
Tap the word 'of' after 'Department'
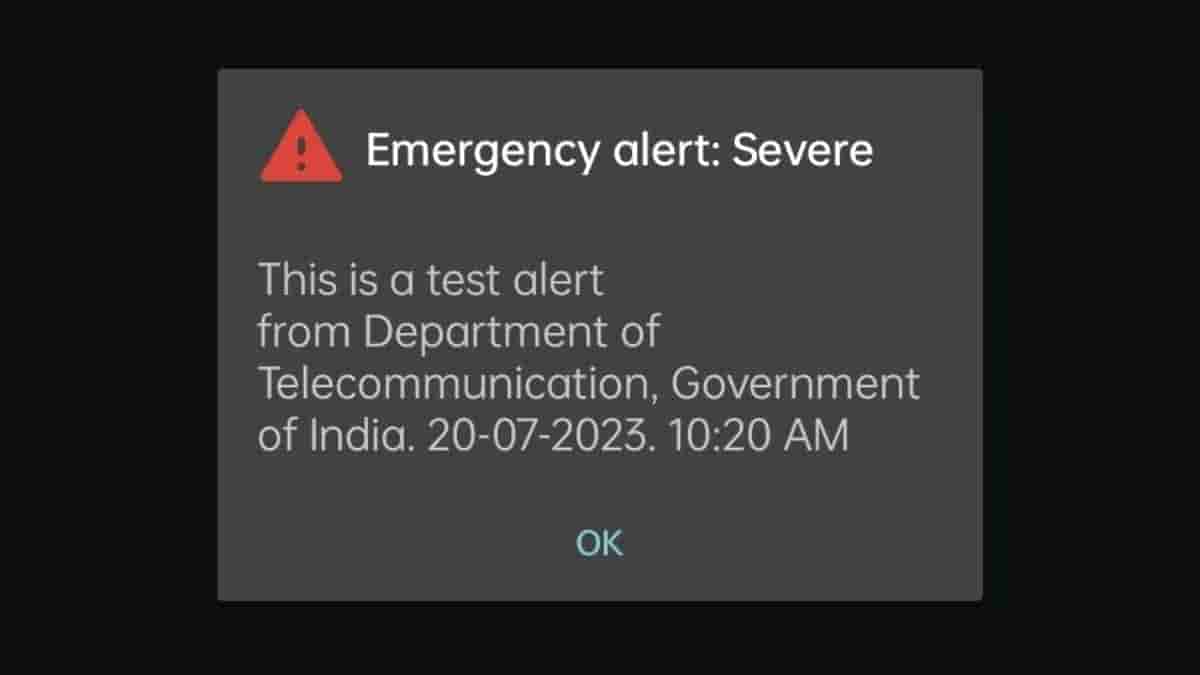[640, 332]
